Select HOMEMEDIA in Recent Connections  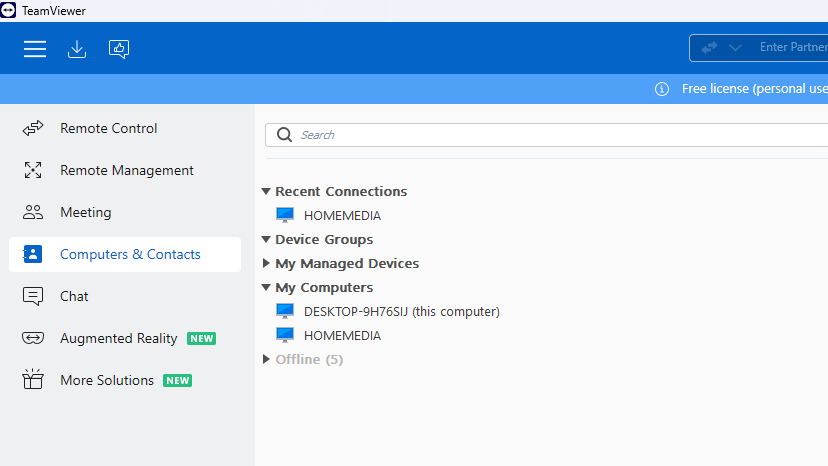(x=342, y=216)
